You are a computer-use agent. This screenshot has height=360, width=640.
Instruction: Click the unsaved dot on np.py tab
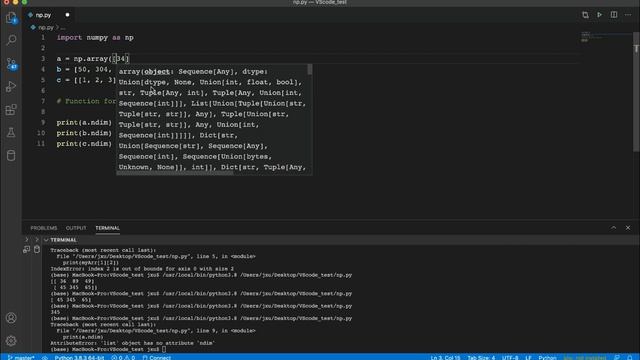(x=67, y=15)
